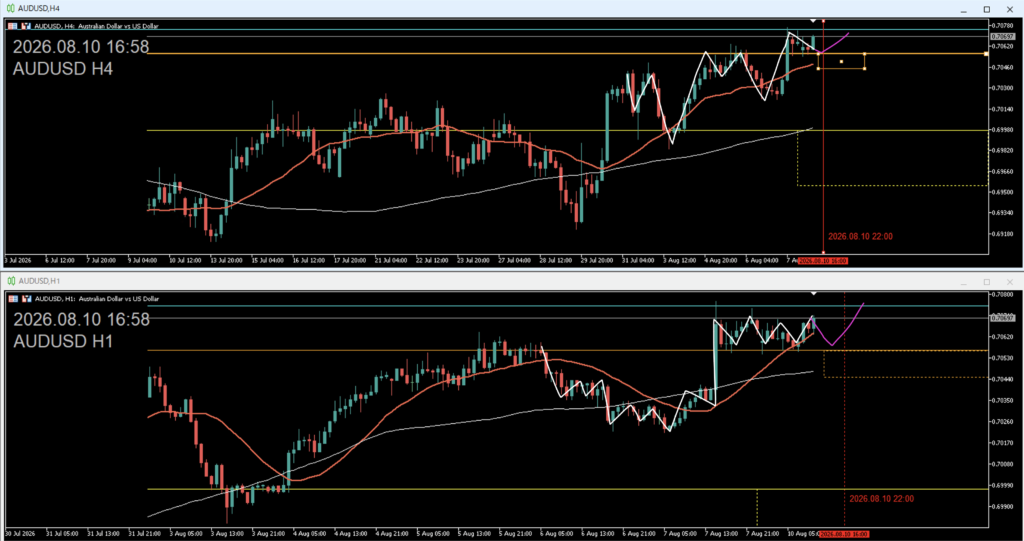This screenshot has width=1024, height=541.
Task: Click the red 2026.08.10 16:00 time label in H4
Action: (823, 261)
